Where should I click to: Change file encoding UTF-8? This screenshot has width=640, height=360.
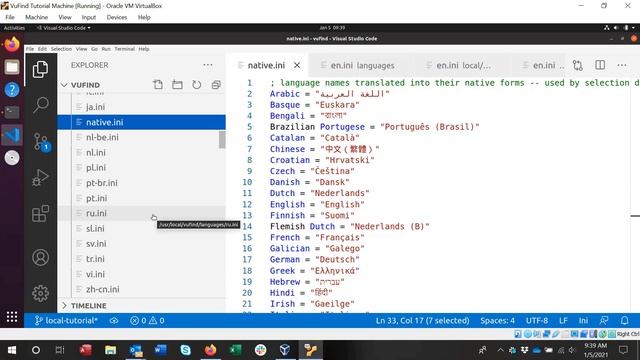pyautogui.click(x=537, y=320)
